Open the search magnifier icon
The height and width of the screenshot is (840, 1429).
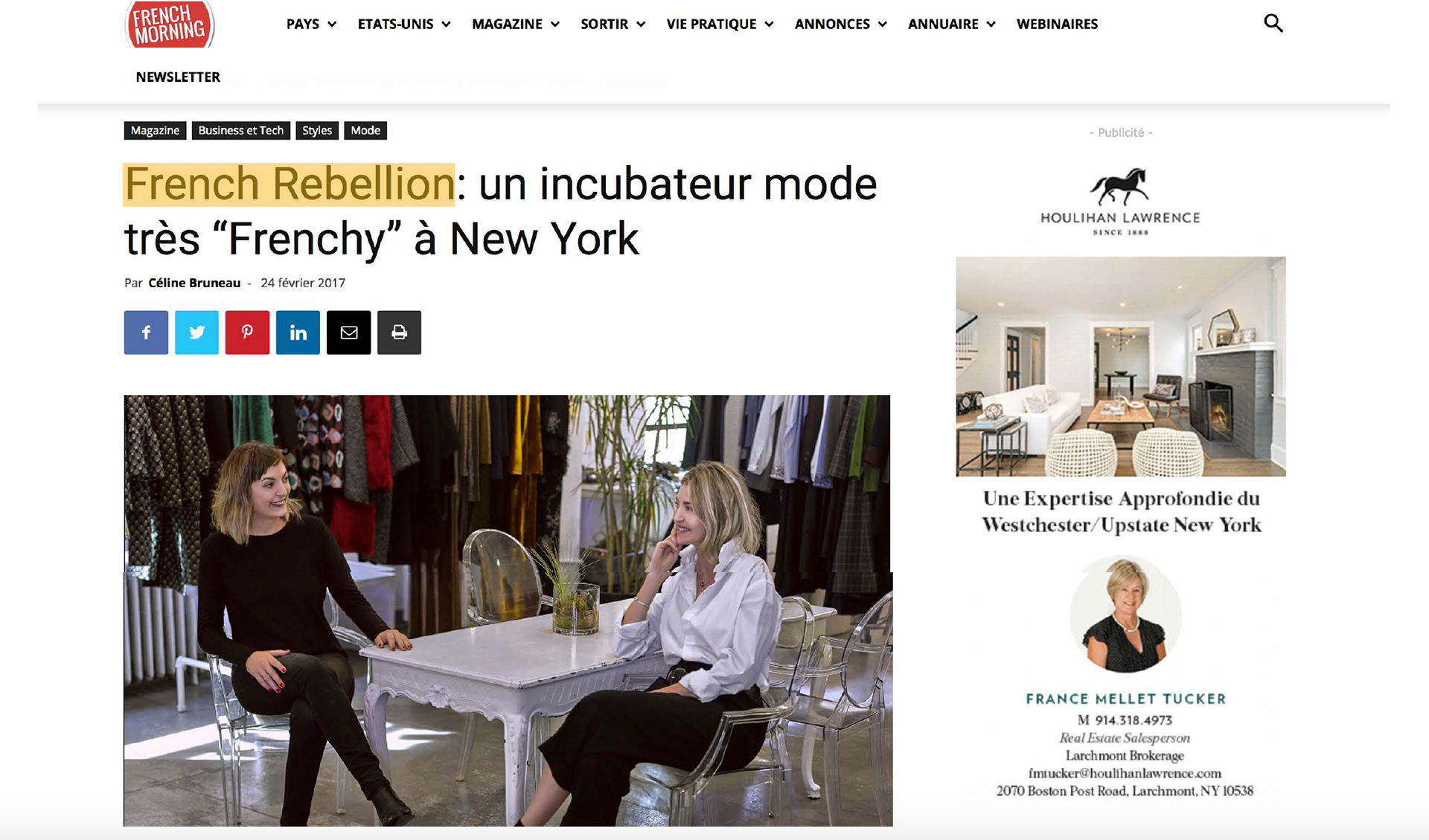coord(1273,24)
